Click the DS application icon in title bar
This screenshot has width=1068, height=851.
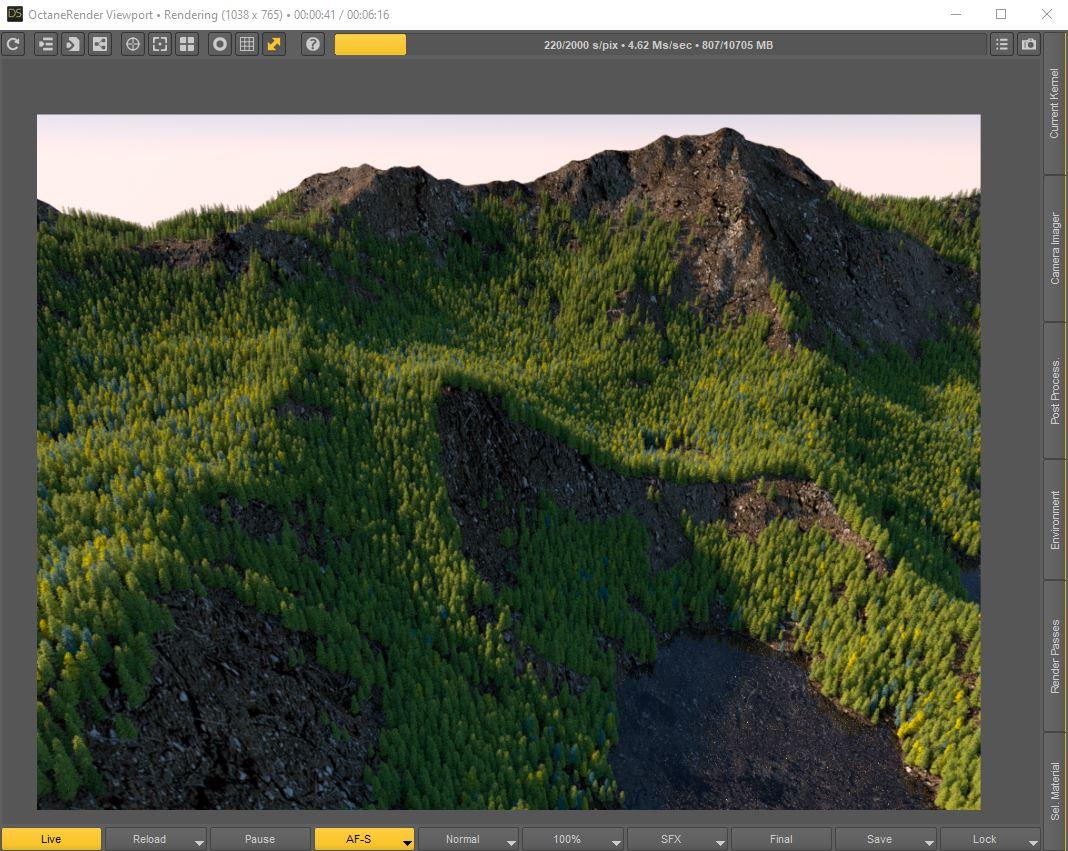tap(14, 14)
